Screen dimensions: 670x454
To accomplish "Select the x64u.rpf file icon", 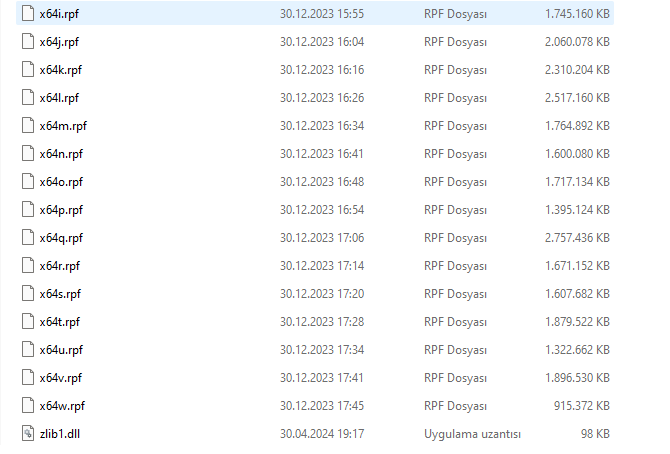I will [x=28, y=350].
